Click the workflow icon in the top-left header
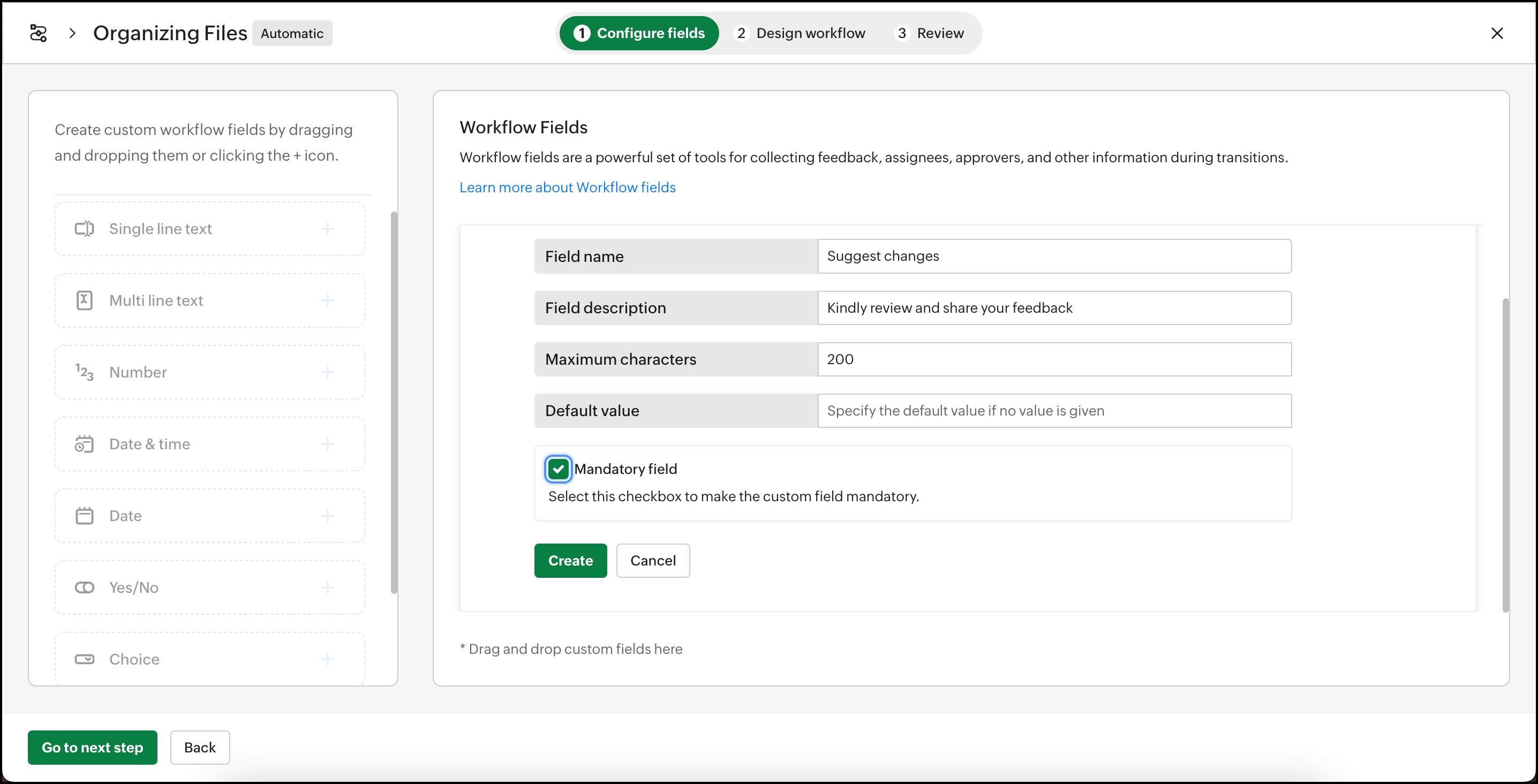1538x784 pixels. click(38, 33)
